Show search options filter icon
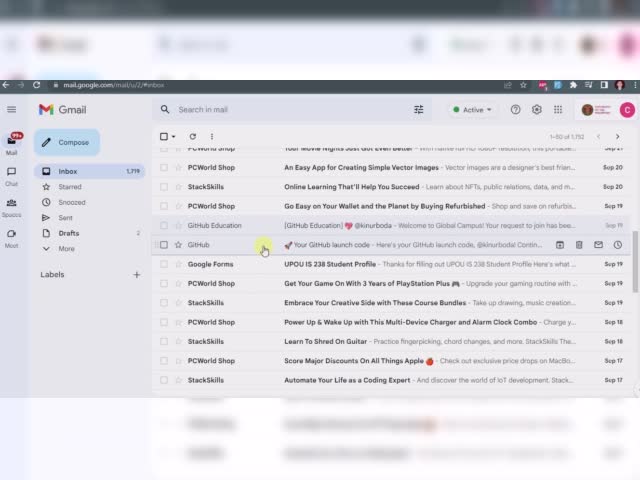Image resolution: width=640 pixels, height=480 pixels. (x=419, y=109)
